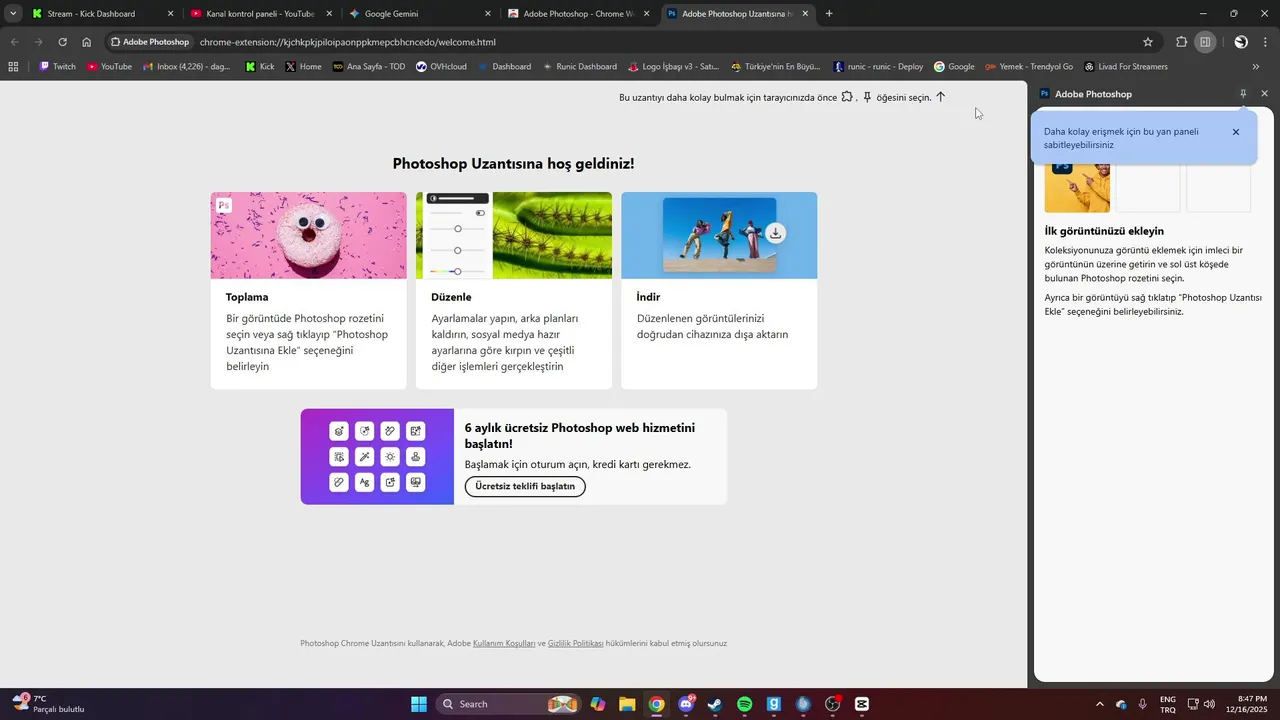Dismiss the blue pin-panel tooltip

(x=1236, y=132)
